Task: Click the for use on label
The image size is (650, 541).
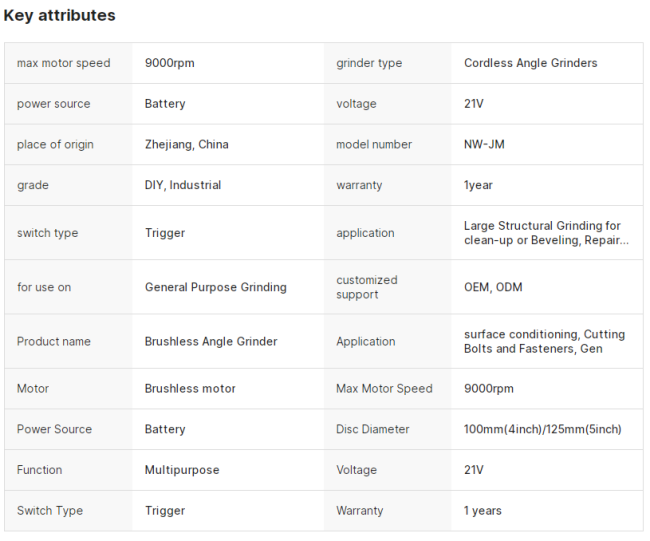Action: [x=44, y=287]
